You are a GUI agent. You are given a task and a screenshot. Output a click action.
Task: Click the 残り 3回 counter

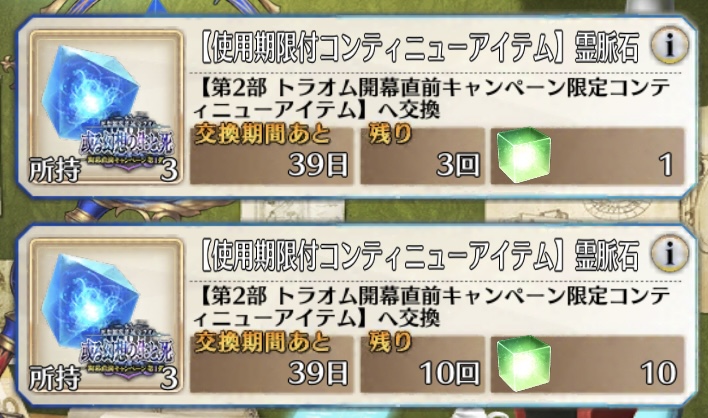point(423,155)
